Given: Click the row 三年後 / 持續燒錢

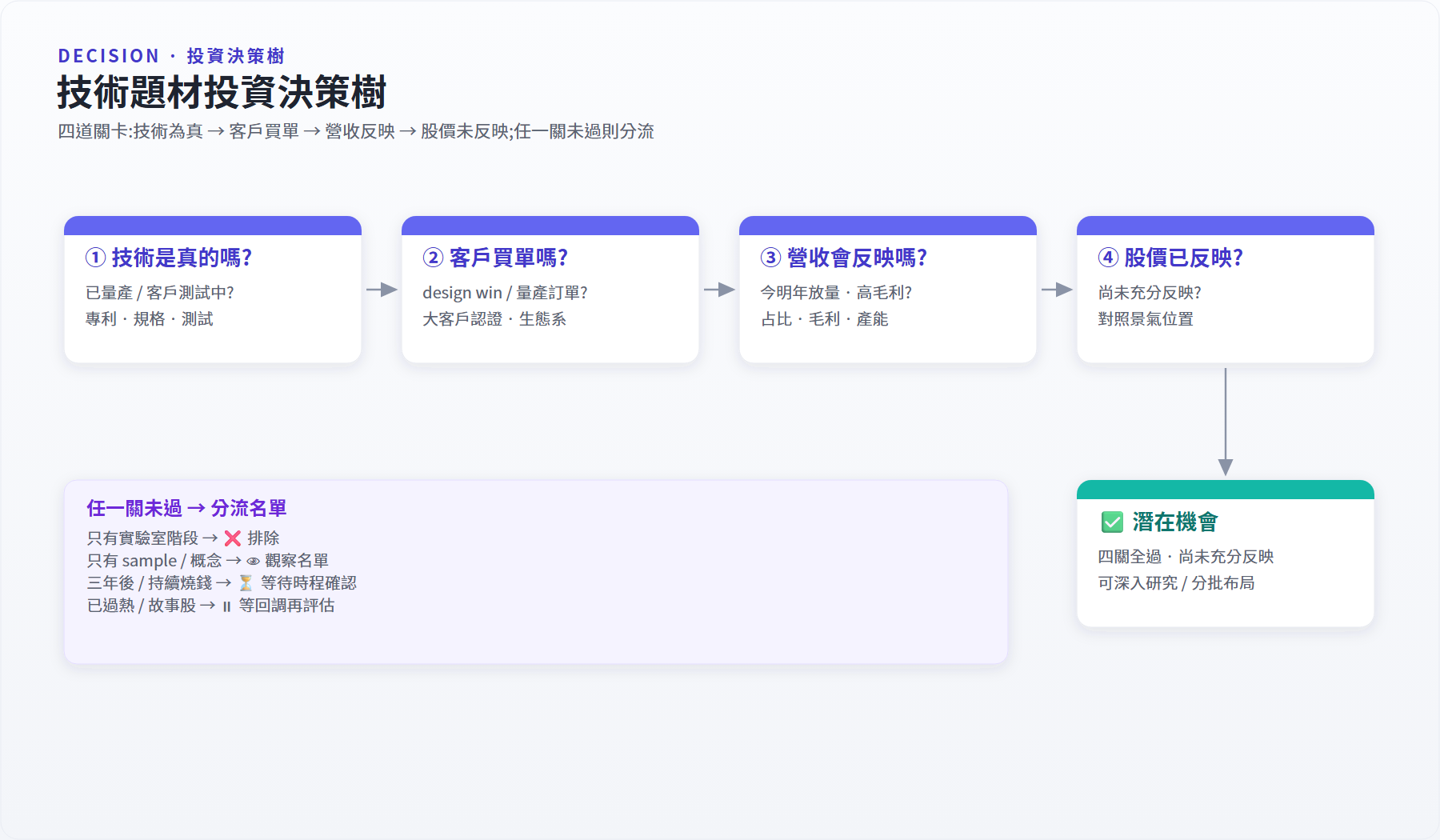Looking at the screenshot, I should [222, 583].
